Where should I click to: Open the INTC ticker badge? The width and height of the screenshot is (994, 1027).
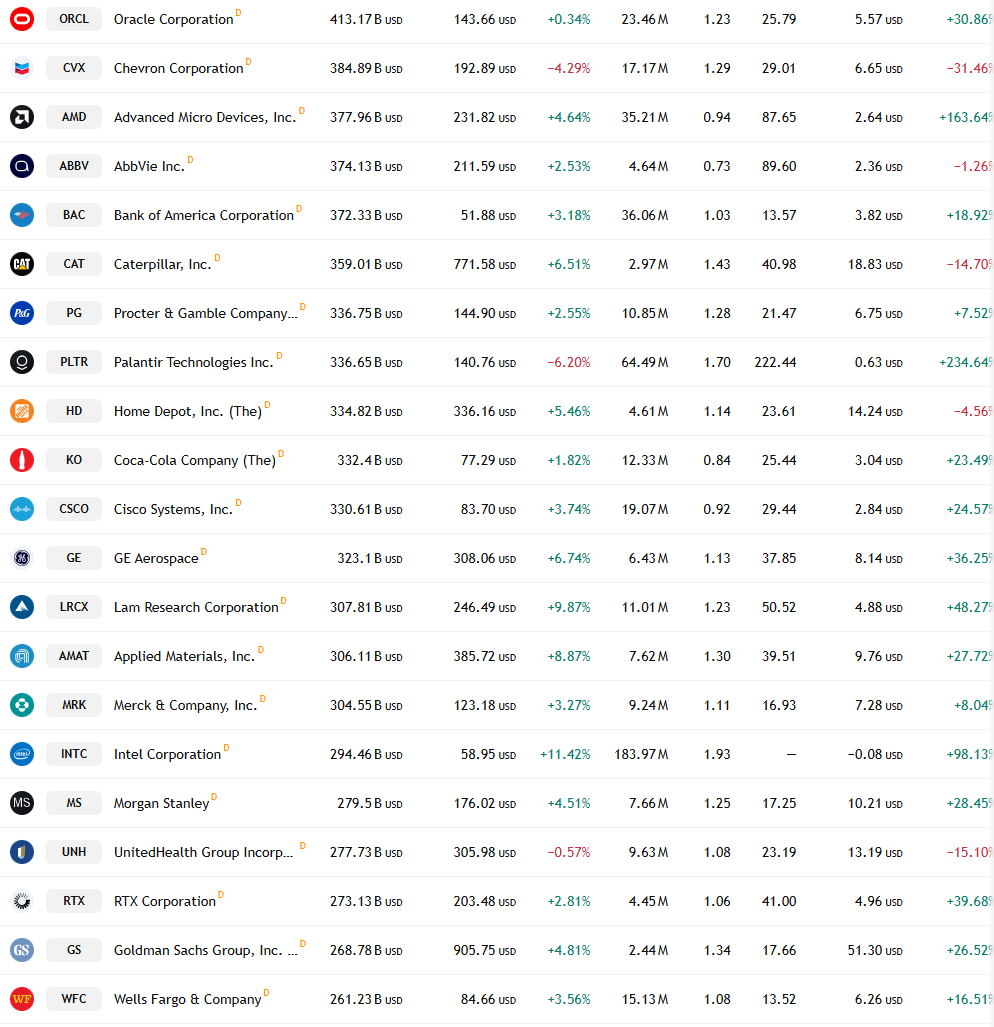[x=74, y=754]
